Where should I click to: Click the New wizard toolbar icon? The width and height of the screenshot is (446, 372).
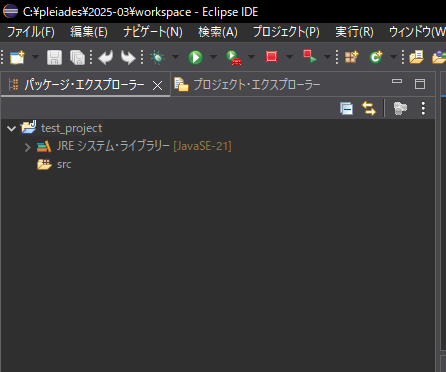click(17, 57)
